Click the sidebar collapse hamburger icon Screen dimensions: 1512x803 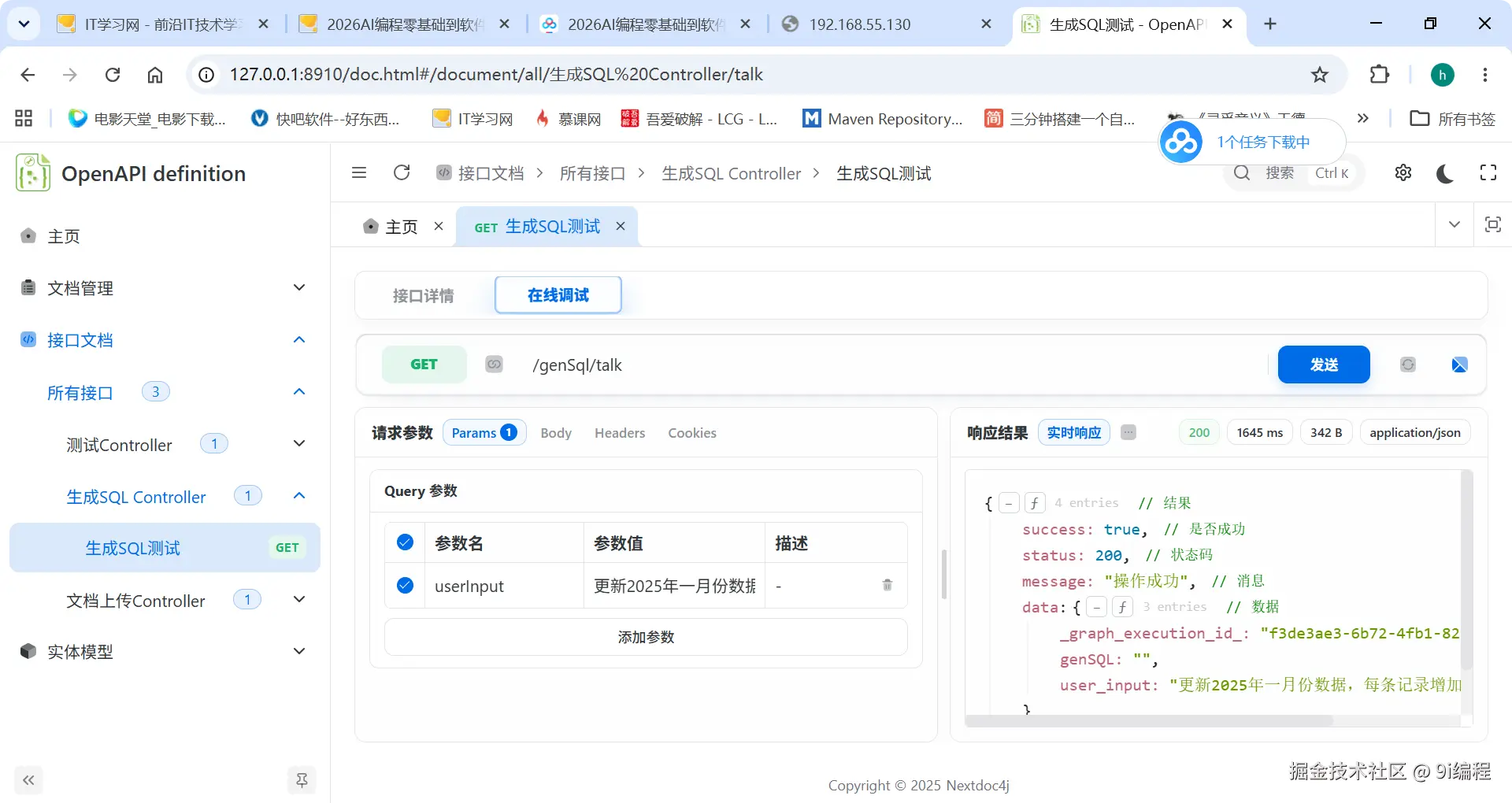click(359, 172)
